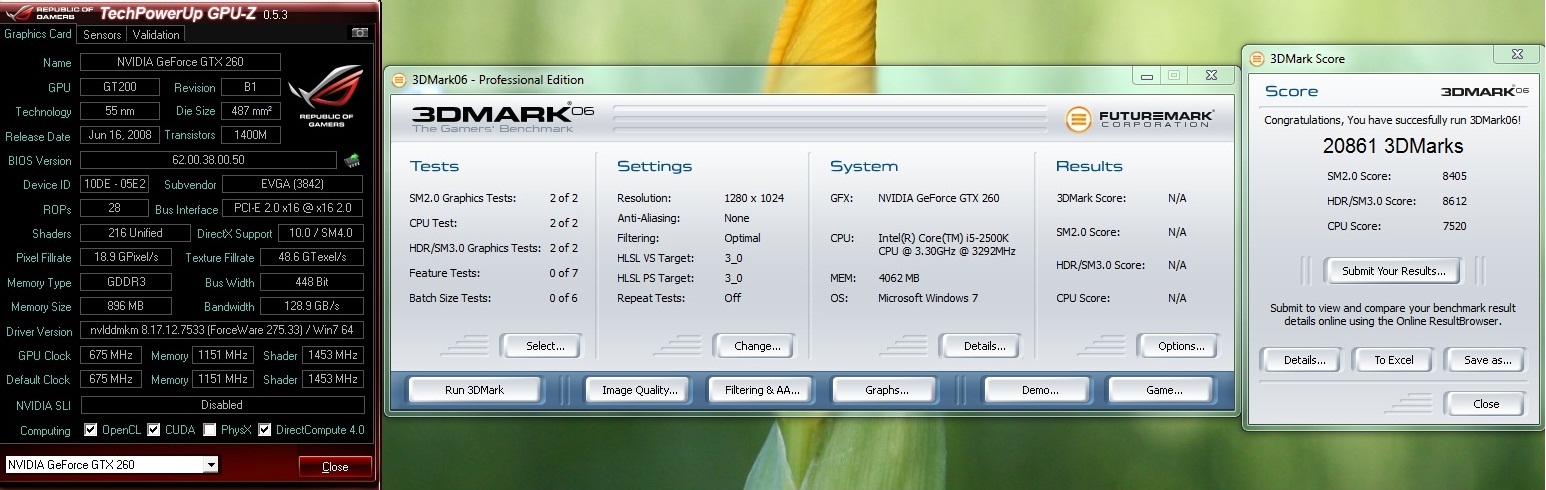Switch to the Sensors tab

[x=102, y=34]
